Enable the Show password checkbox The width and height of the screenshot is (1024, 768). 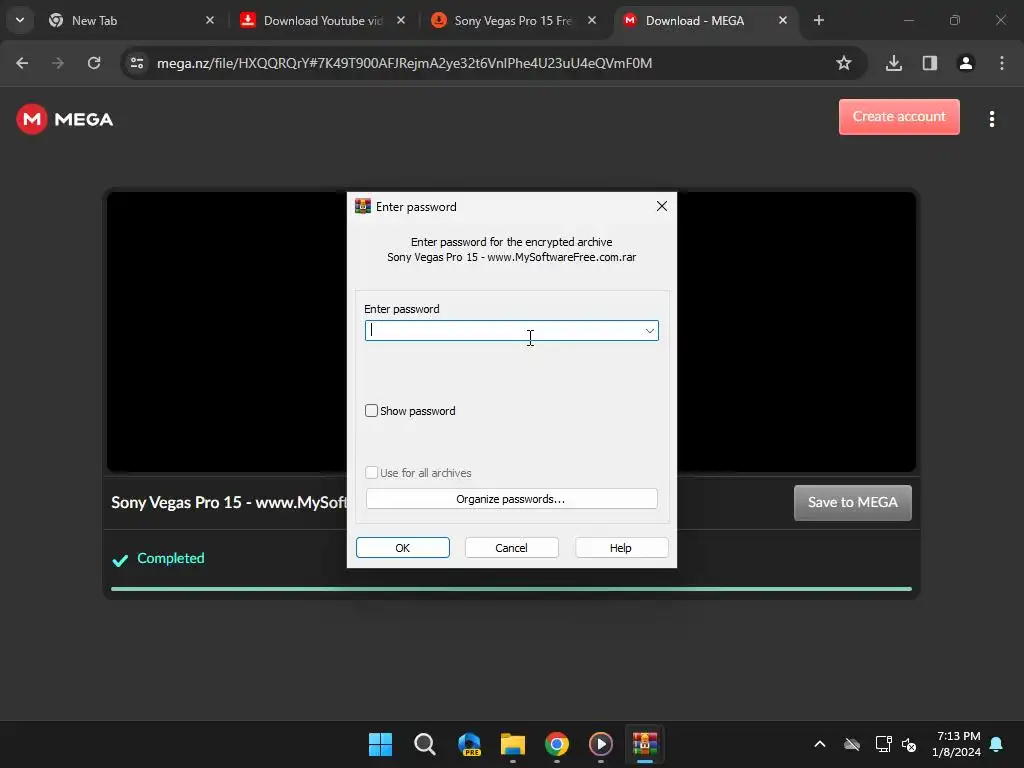371,411
